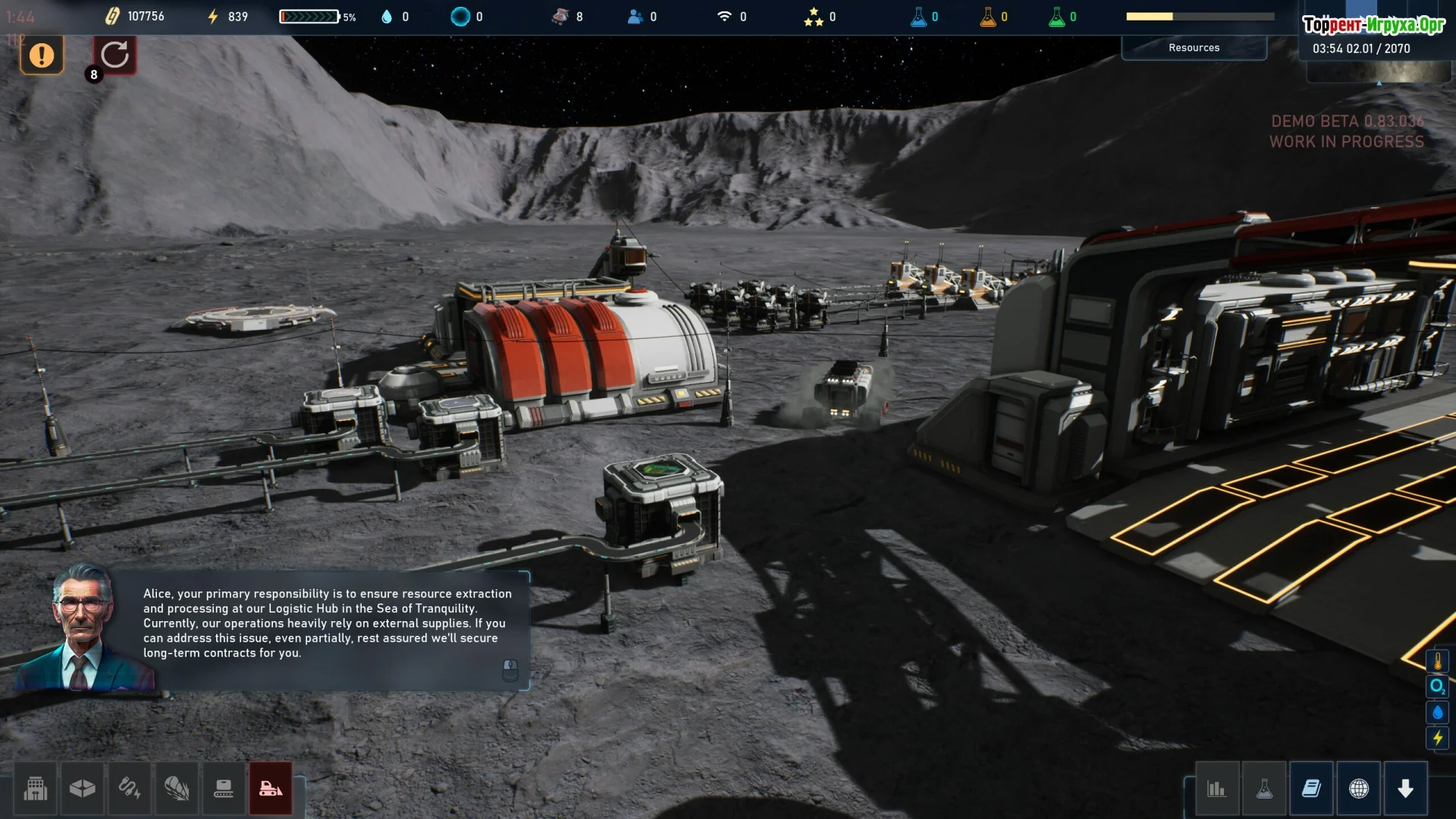1456x819 pixels.
Task: Open the conveyor belt build category
Action: pos(224,789)
